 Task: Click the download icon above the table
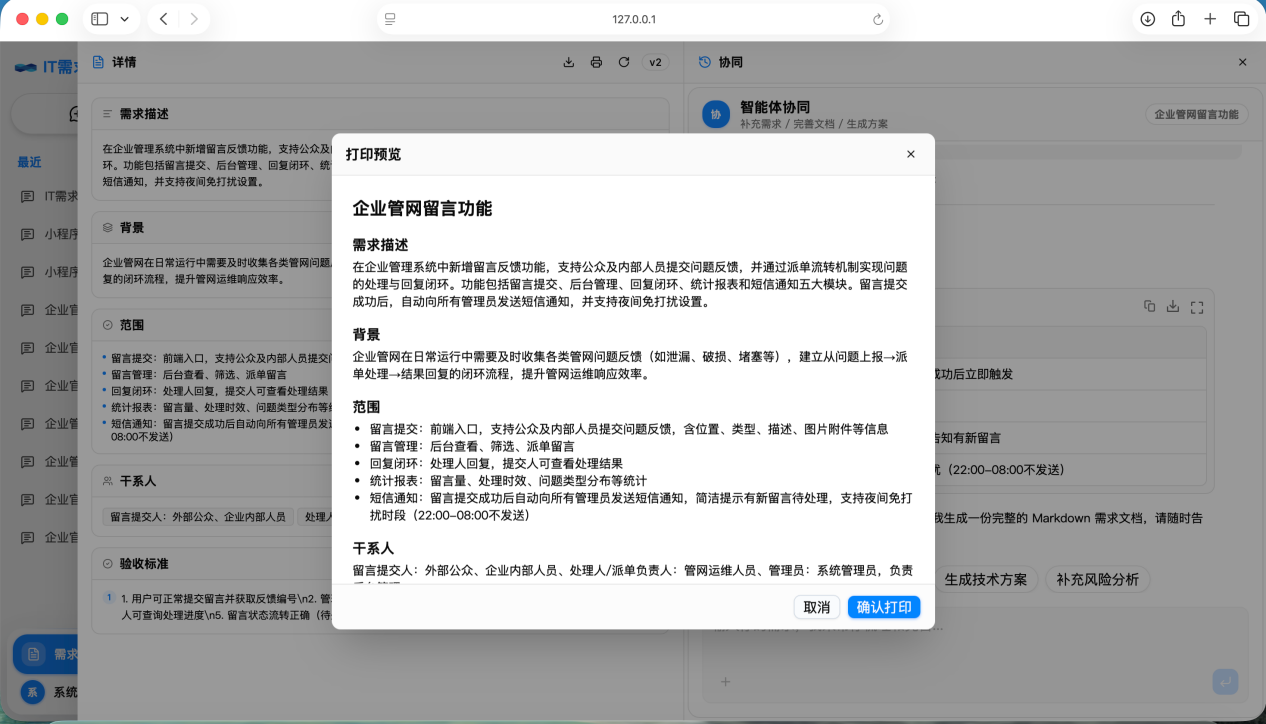pos(1173,307)
